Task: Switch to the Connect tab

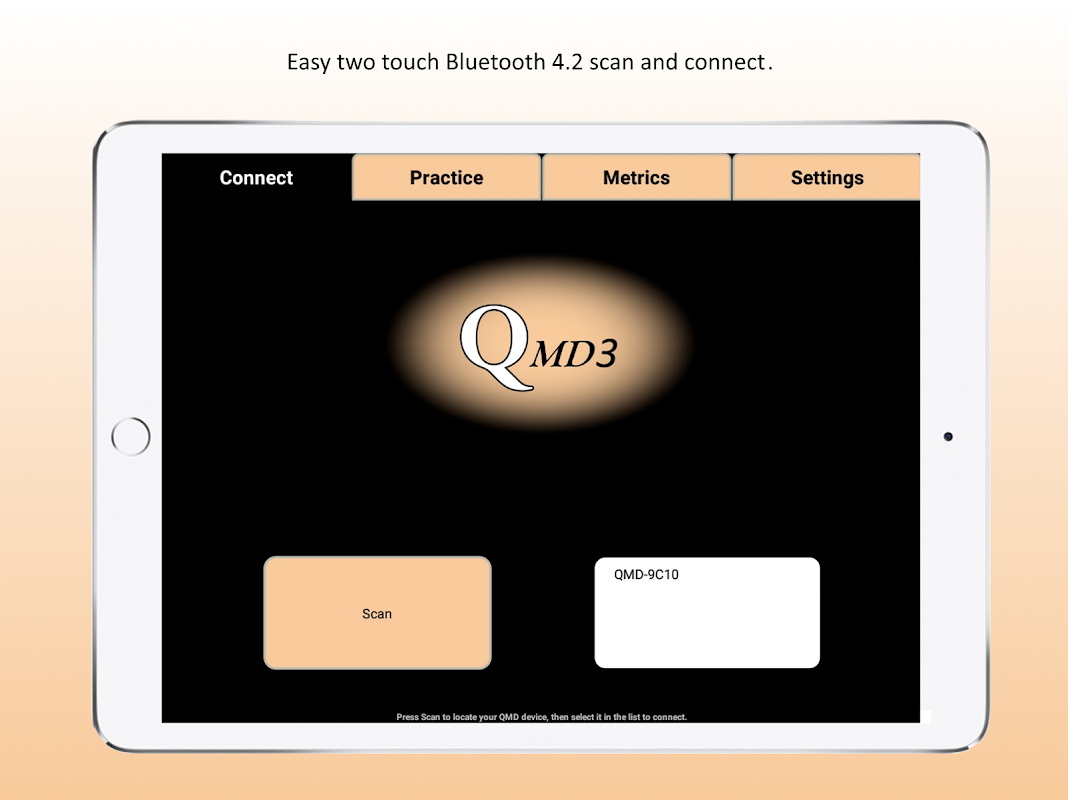Action: 256,178
